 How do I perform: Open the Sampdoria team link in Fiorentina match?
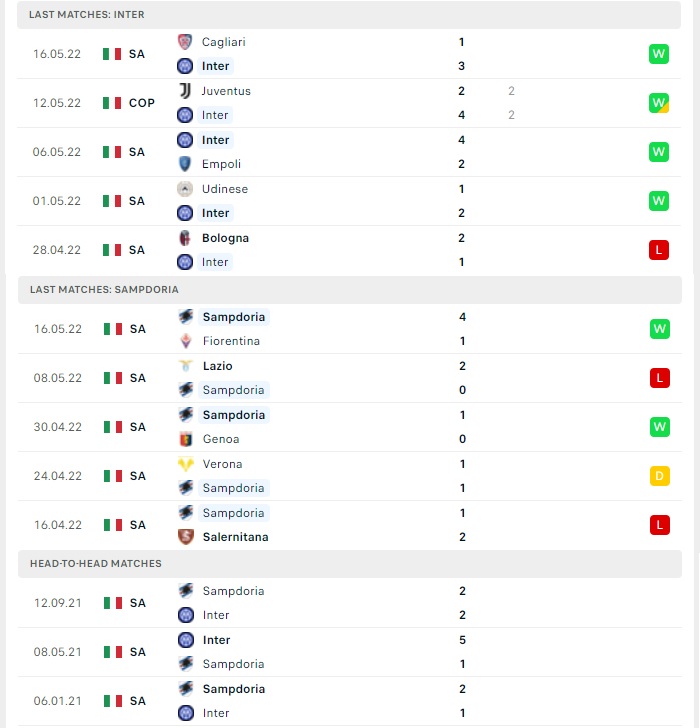(x=234, y=317)
